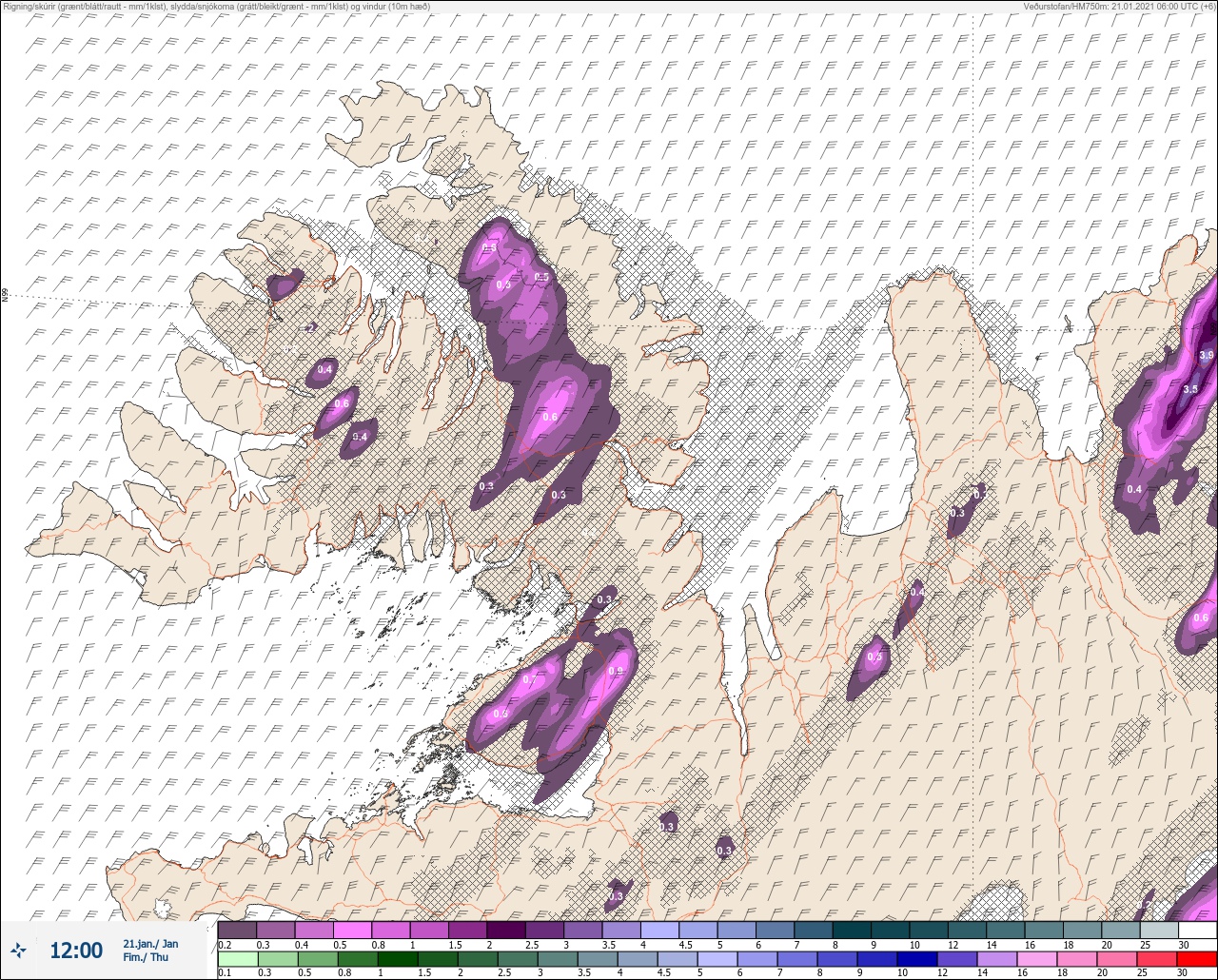Click the 3.9 precipitation value on the map
Screen dimensions: 1218x980
[1206, 356]
